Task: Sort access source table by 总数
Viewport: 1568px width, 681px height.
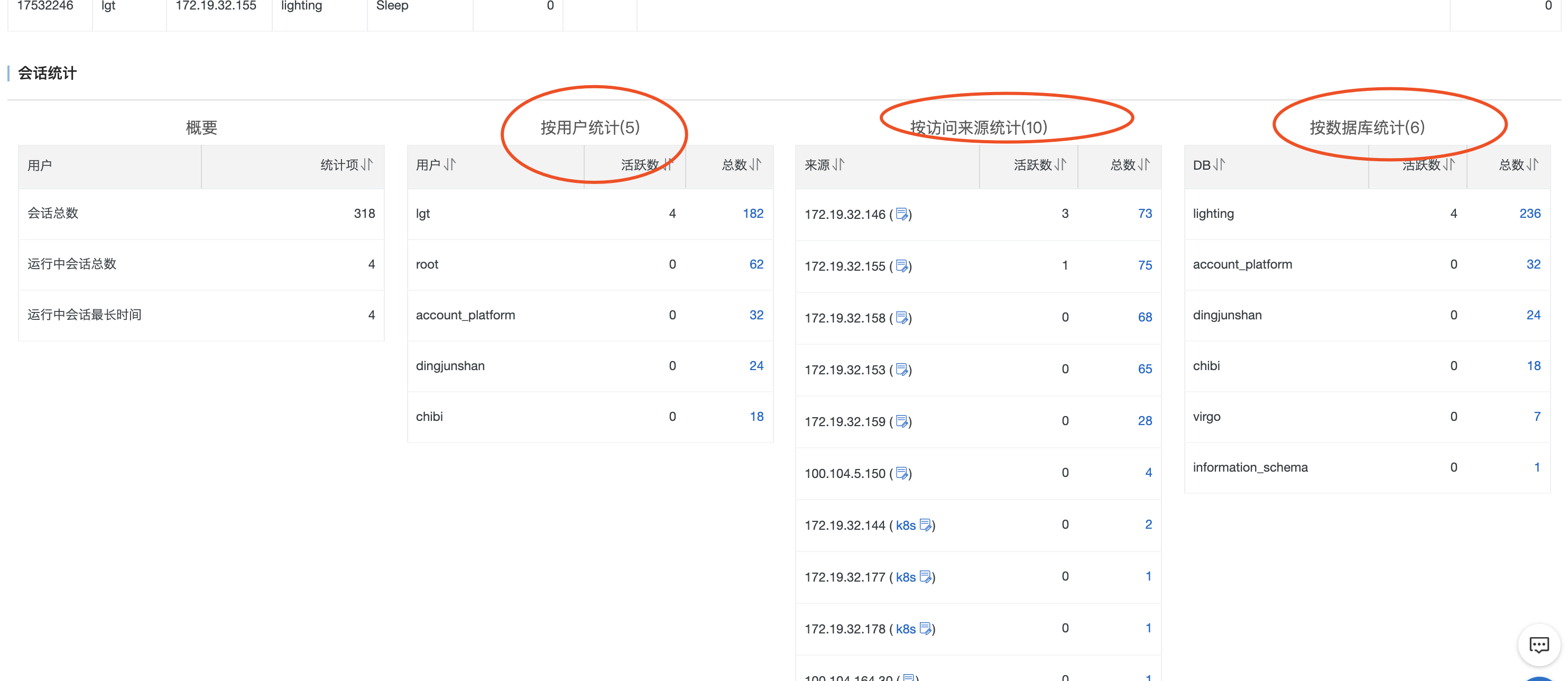Action: click(x=1145, y=165)
